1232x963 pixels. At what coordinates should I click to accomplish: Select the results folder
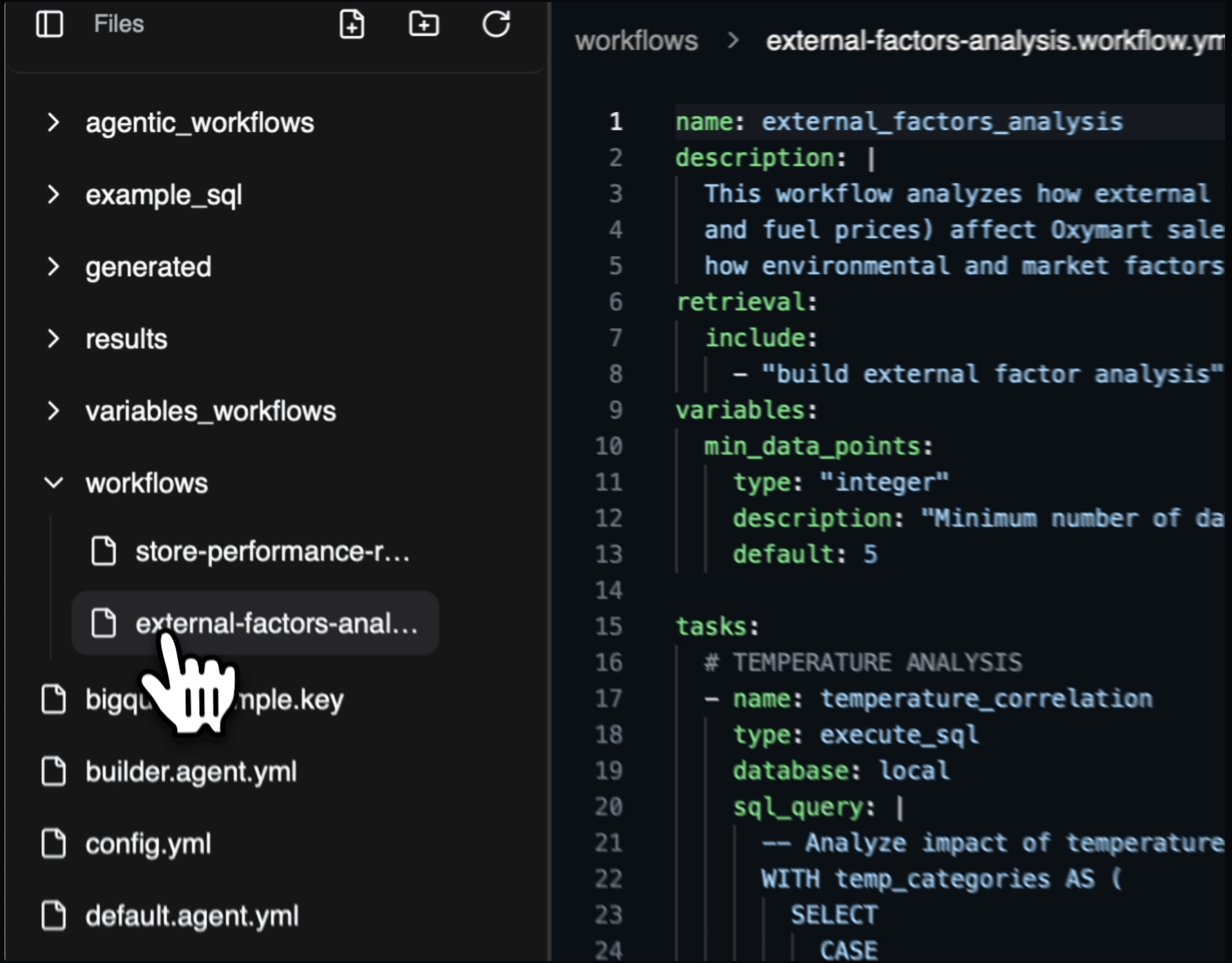[x=126, y=339]
